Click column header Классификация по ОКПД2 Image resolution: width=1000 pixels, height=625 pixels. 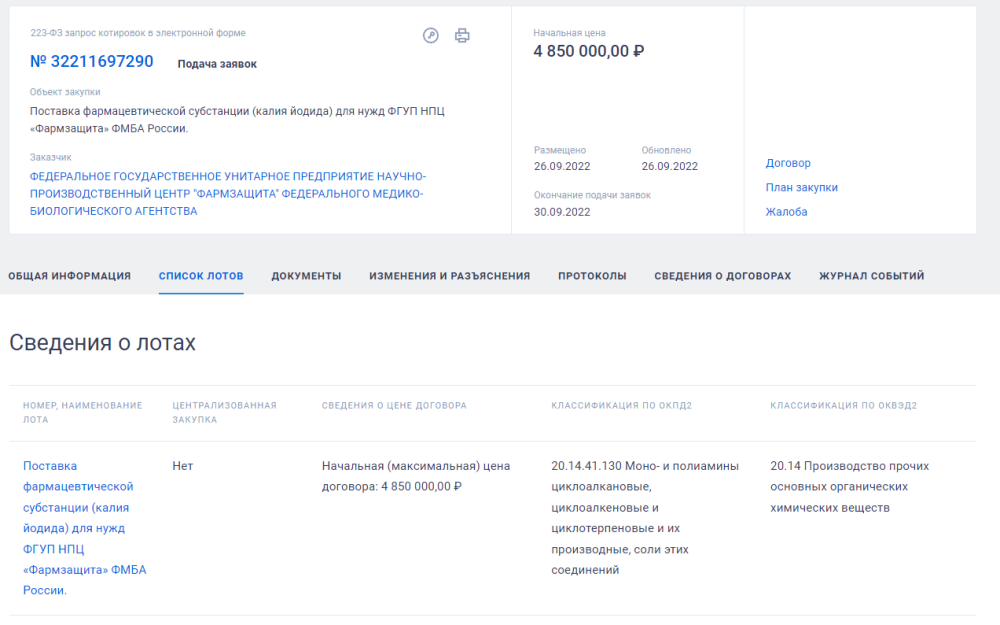tap(622, 406)
